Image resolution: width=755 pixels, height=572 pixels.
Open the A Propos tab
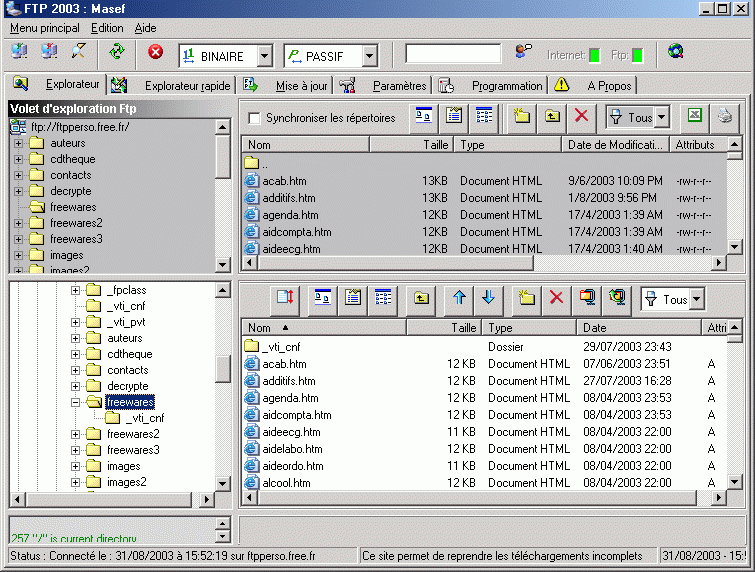[x=594, y=86]
